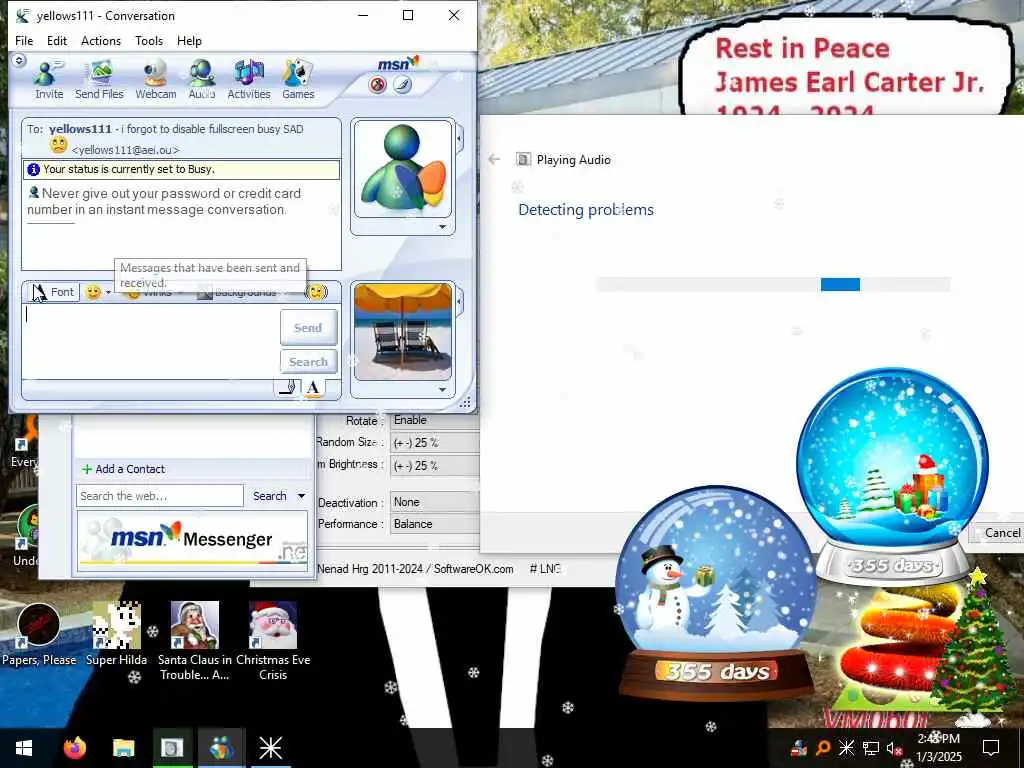The height and width of the screenshot is (768, 1024).
Task: Click into the message typing box
Action: pyautogui.click(x=150, y=342)
